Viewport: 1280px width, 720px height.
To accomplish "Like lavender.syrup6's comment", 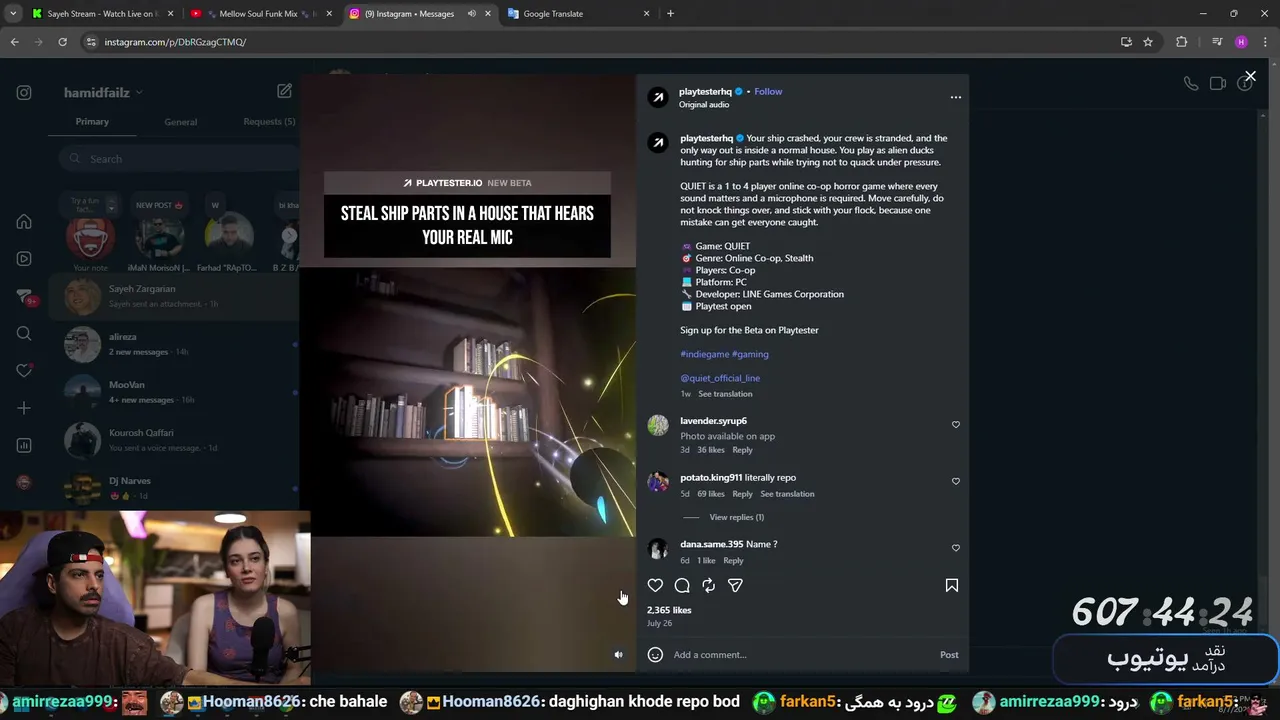I will point(956,425).
